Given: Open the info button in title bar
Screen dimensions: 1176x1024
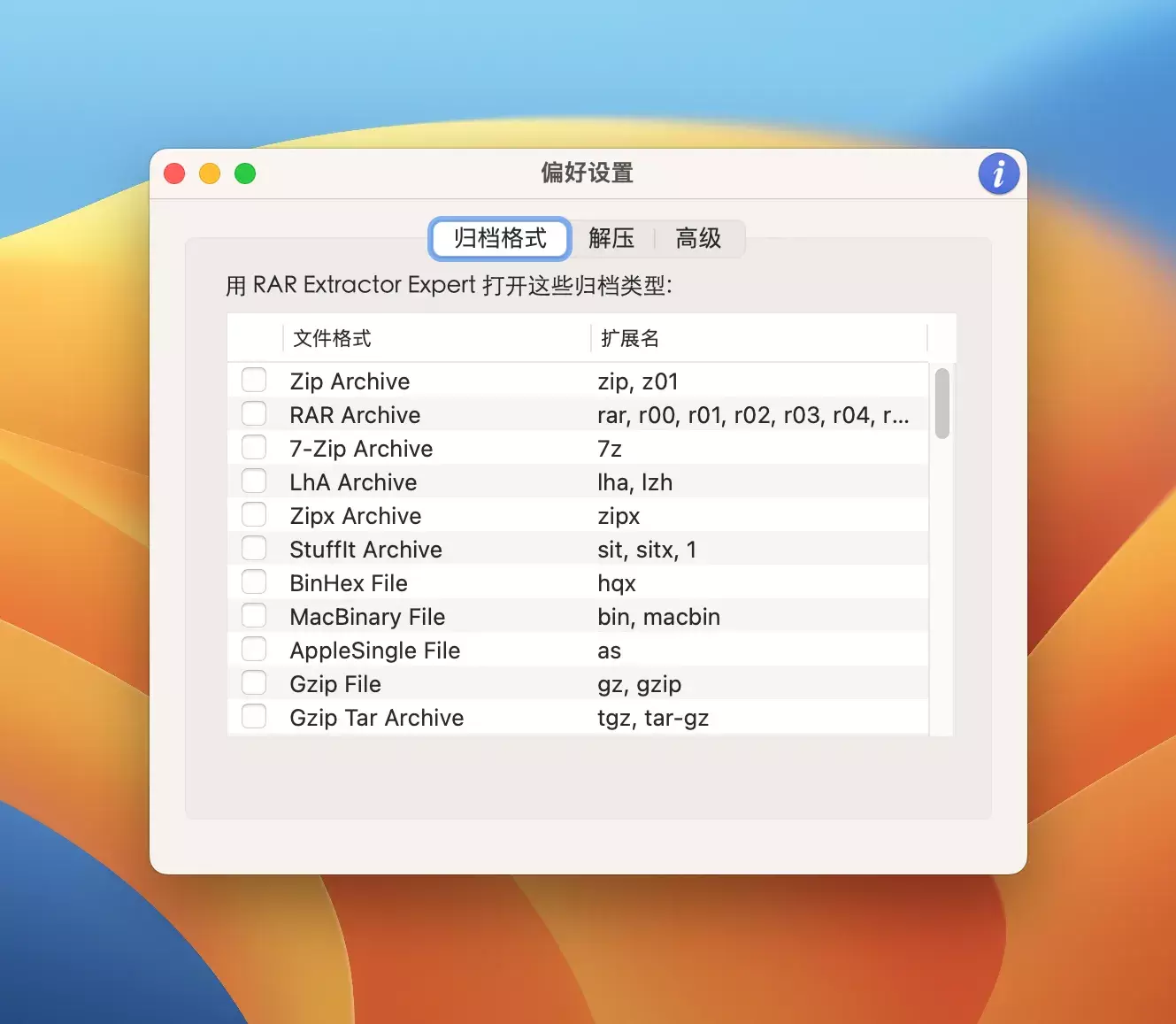Looking at the screenshot, I should (x=998, y=173).
